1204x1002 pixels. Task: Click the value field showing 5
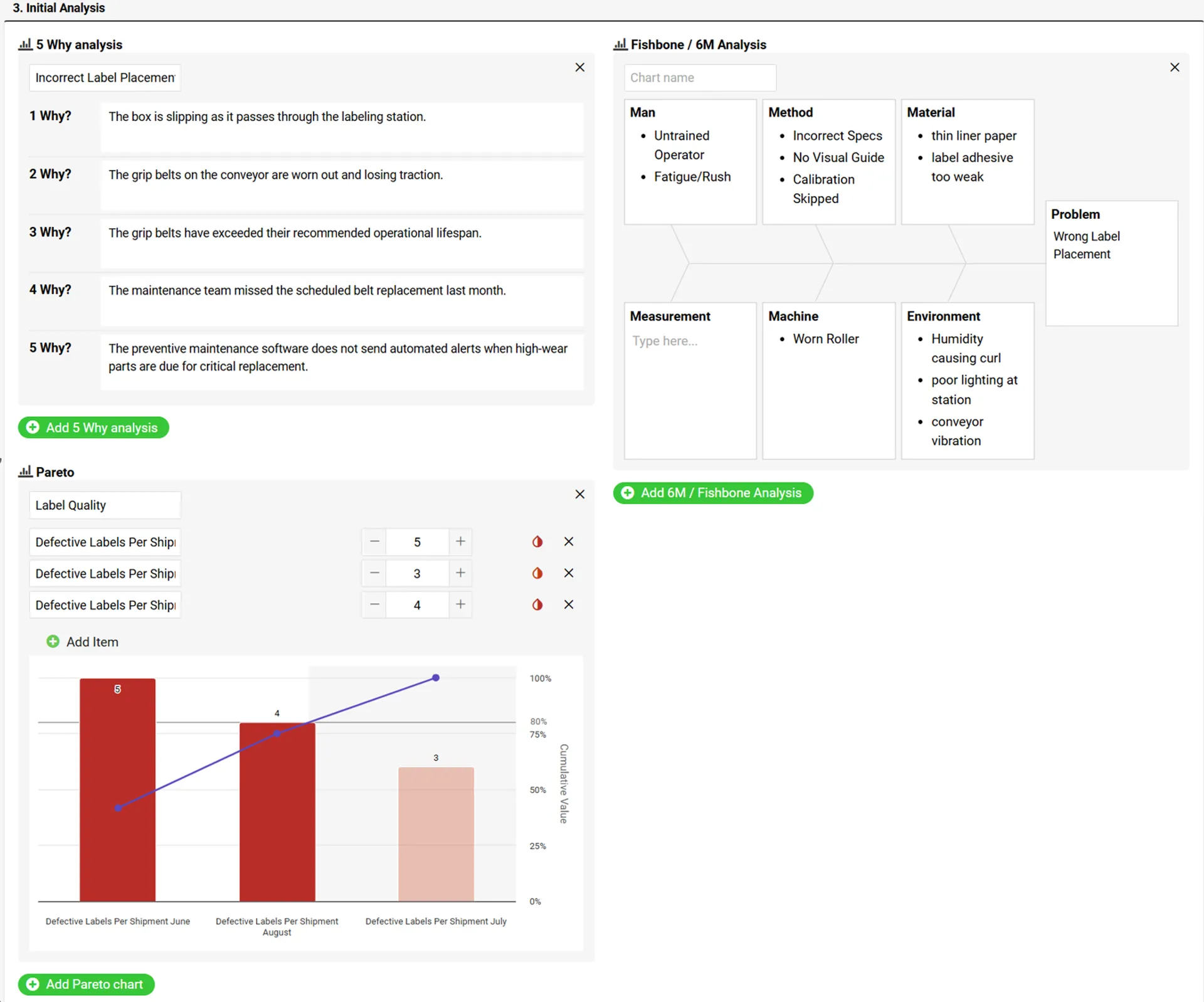pyautogui.click(x=417, y=542)
